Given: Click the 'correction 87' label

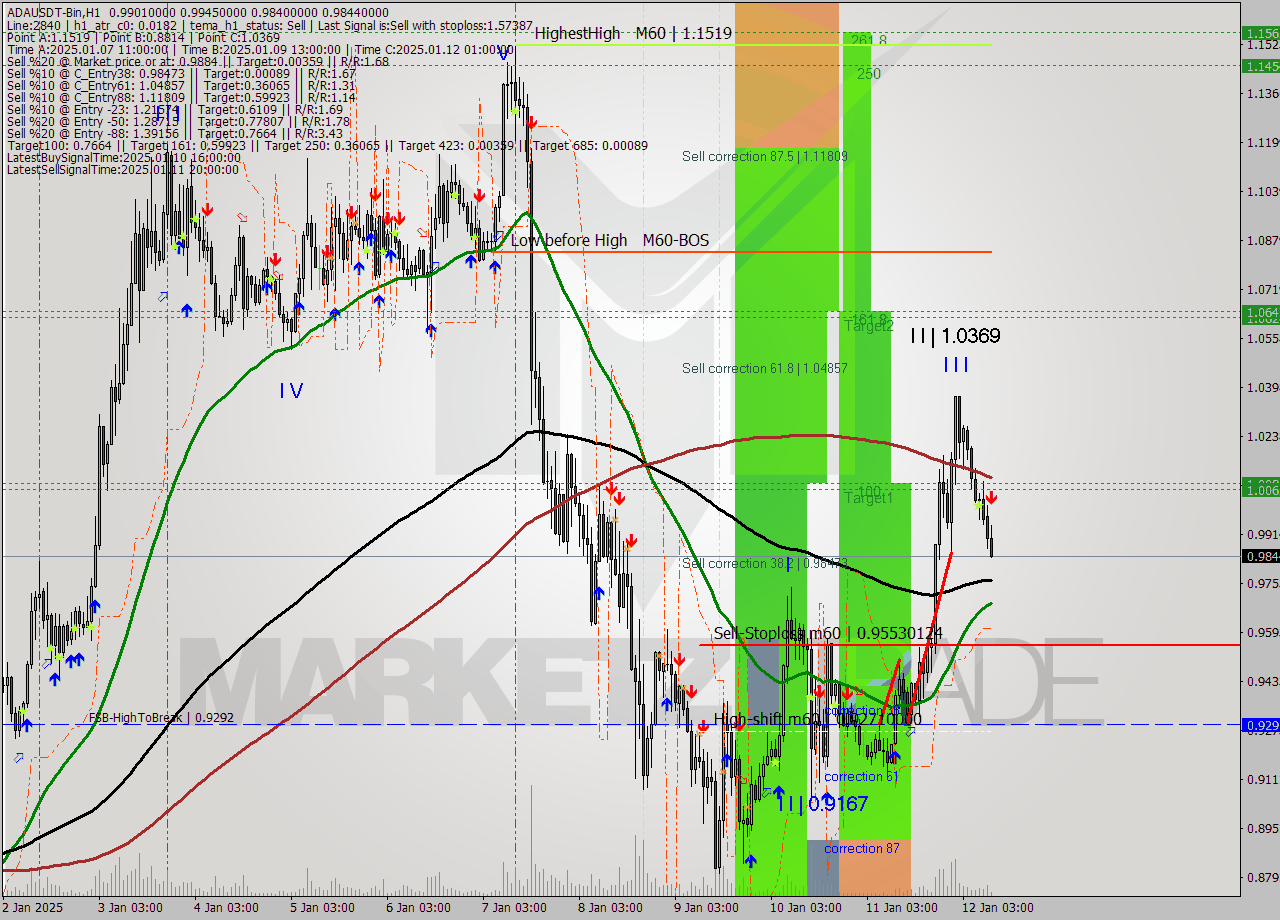Looking at the screenshot, I should point(861,848).
